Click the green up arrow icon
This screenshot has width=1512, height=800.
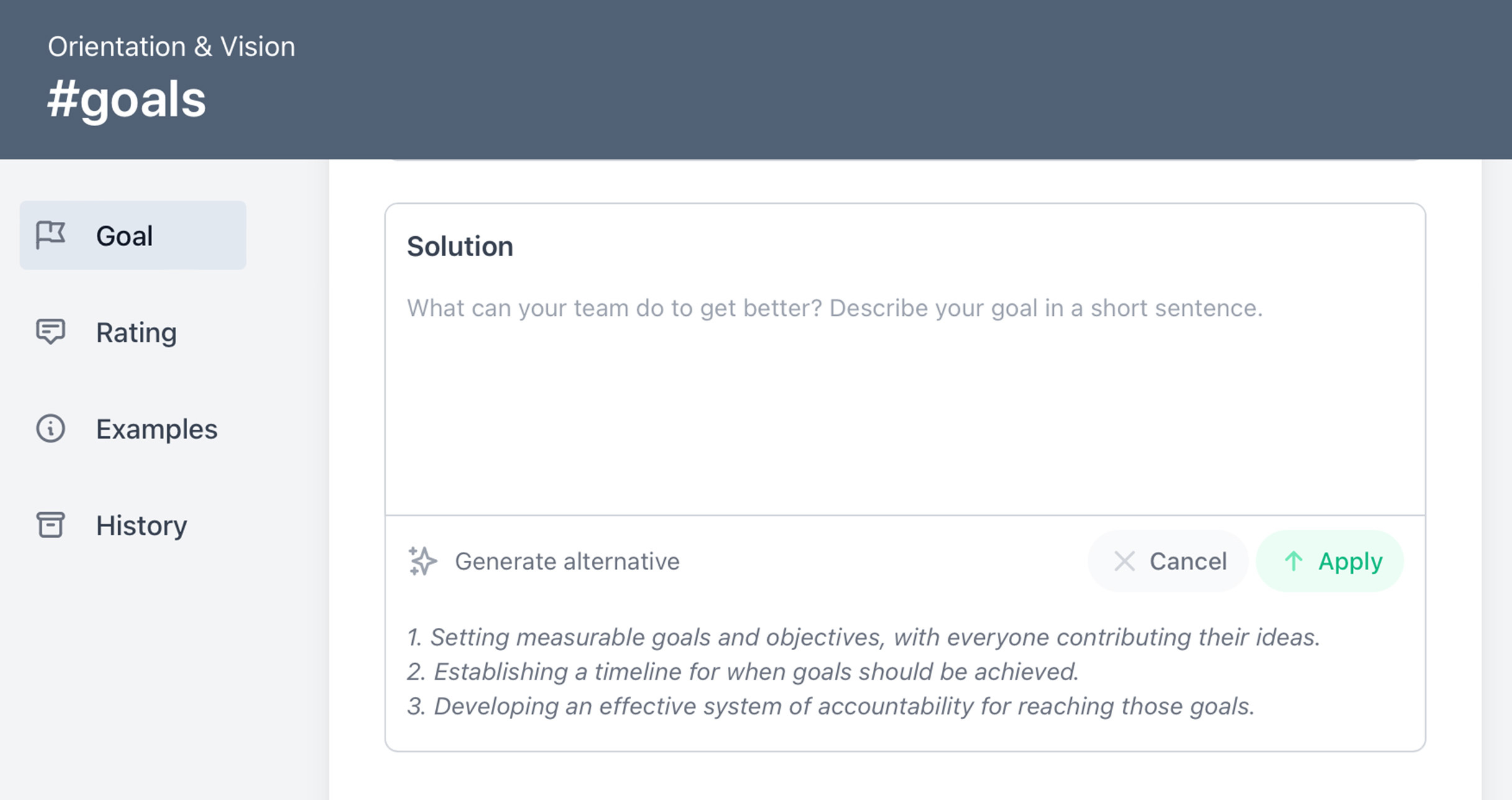coord(1293,561)
